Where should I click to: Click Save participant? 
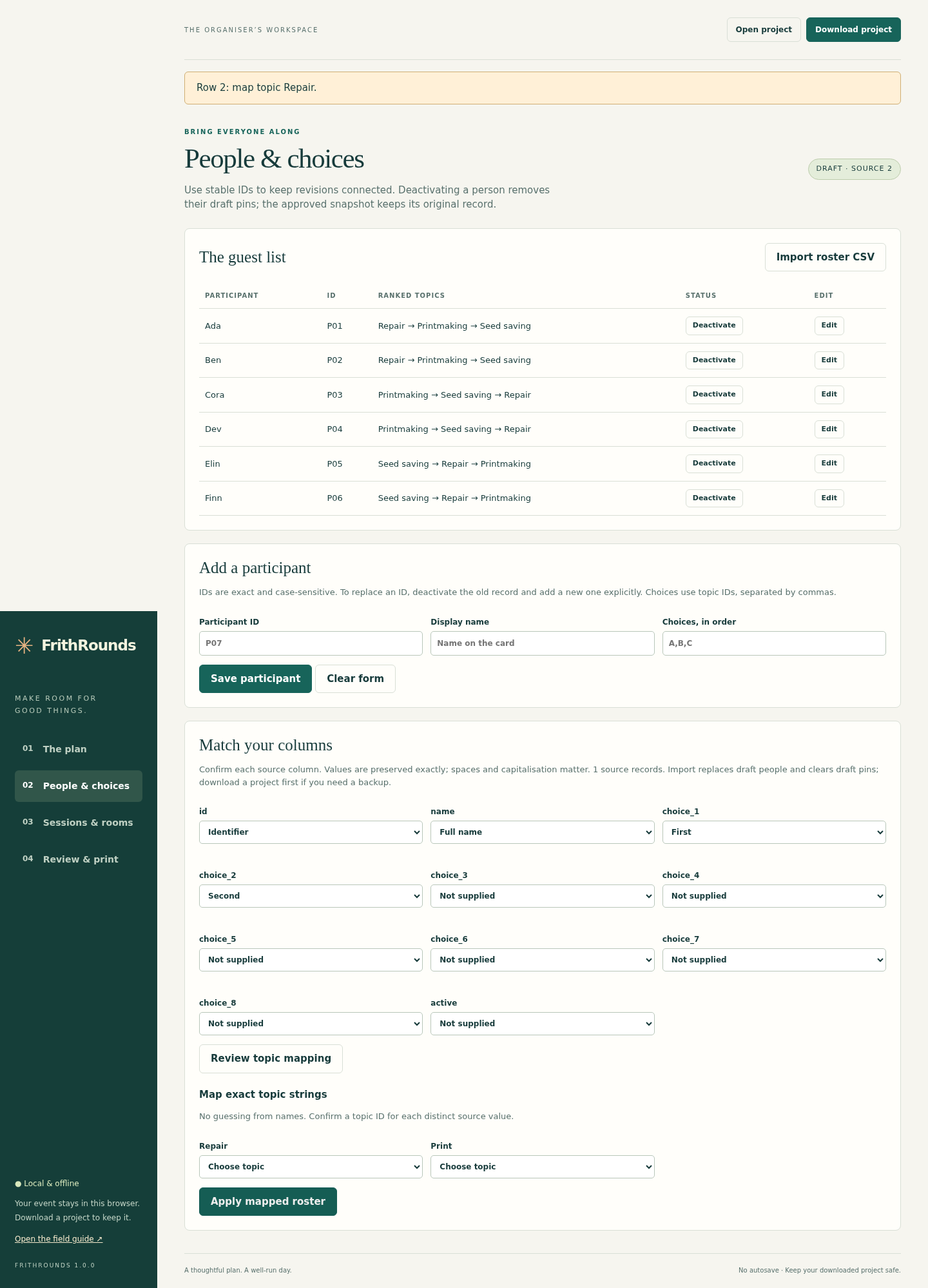pyautogui.click(x=255, y=679)
